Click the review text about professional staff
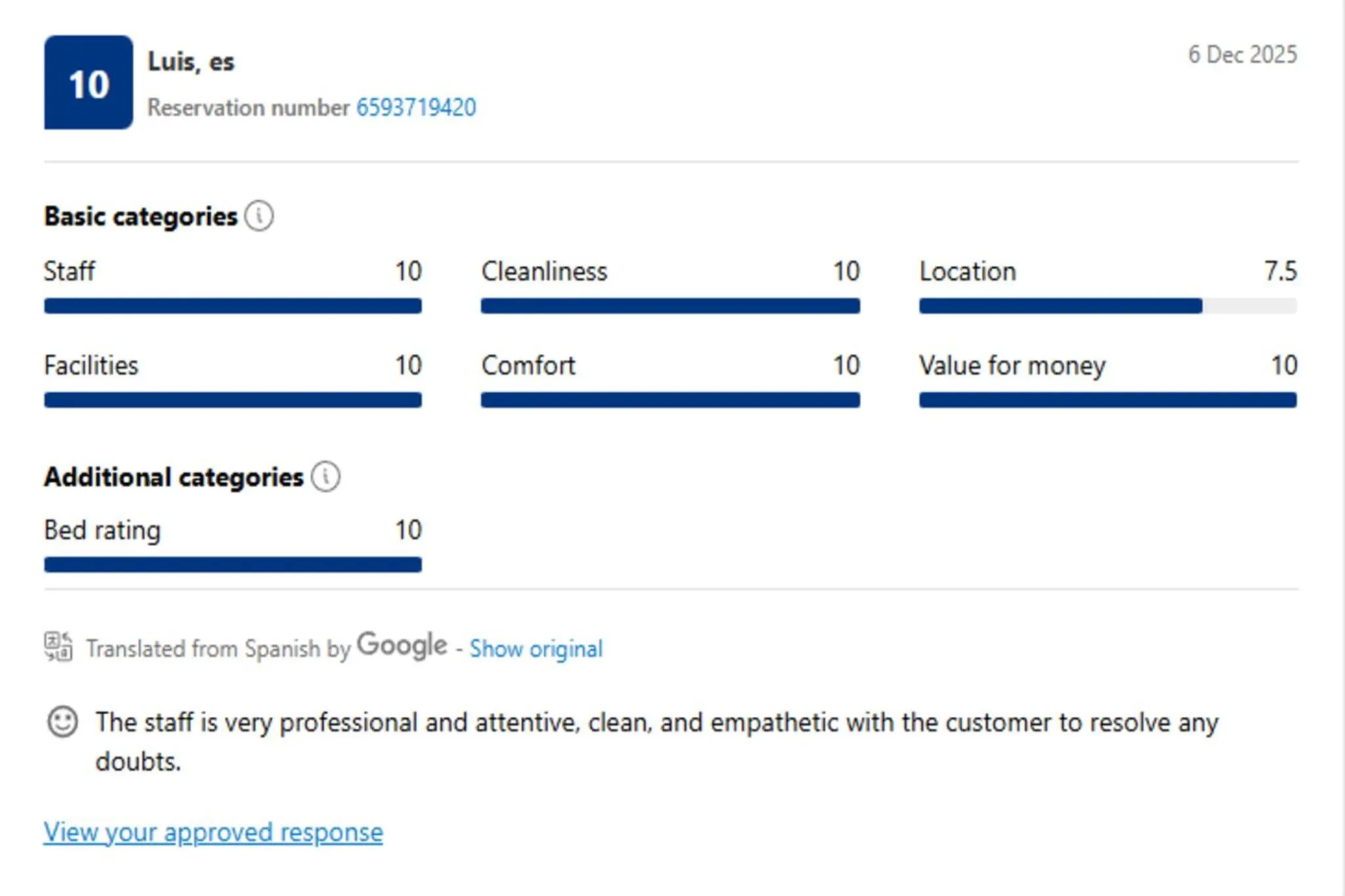 pyautogui.click(x=657, y=723)
